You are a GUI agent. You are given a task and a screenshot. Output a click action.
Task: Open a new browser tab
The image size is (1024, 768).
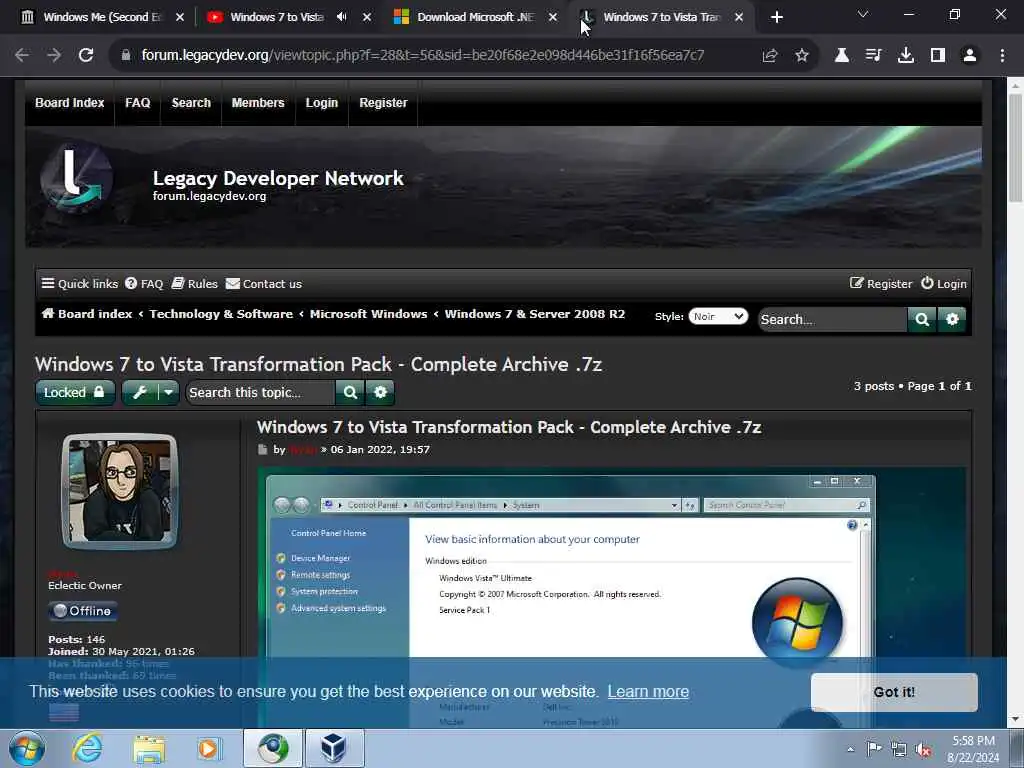(776, 17)
